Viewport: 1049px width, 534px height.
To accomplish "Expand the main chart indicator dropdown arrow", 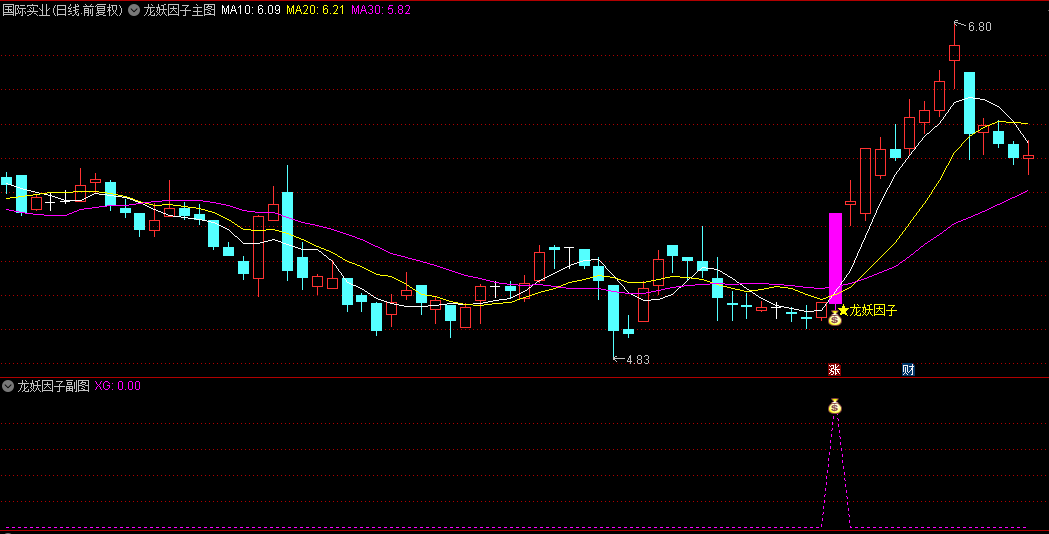I will point(134,10).
